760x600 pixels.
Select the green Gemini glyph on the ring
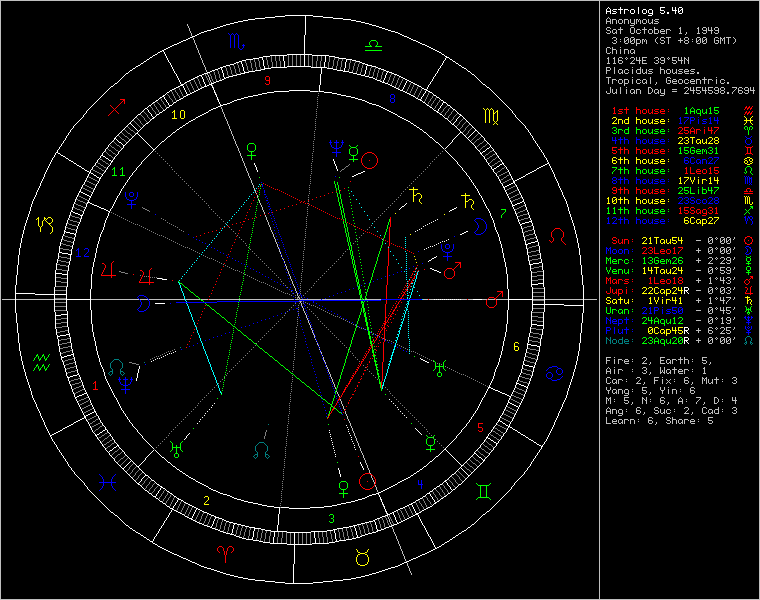point(483,491)
